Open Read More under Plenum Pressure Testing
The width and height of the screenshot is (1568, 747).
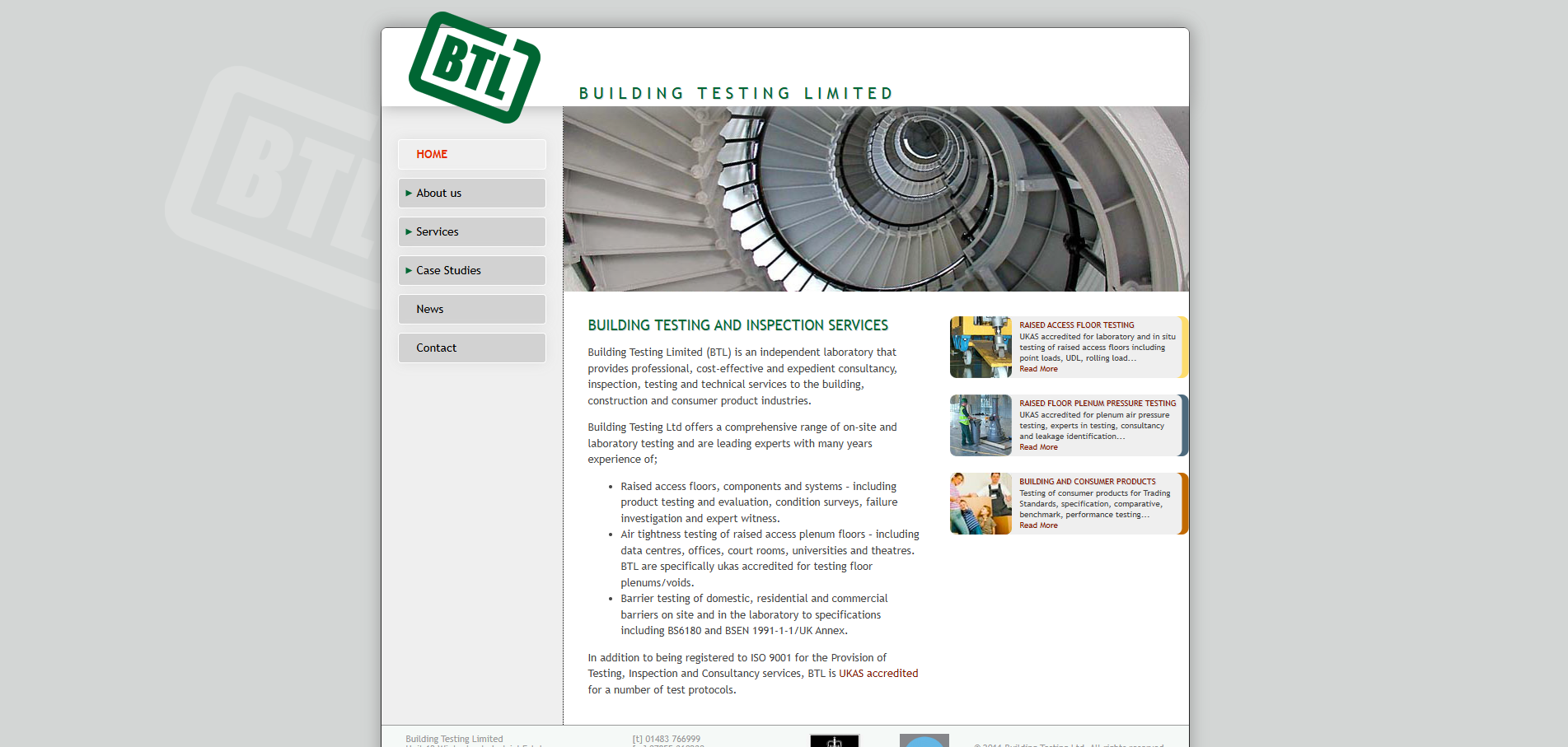[x=1038, y=447]
